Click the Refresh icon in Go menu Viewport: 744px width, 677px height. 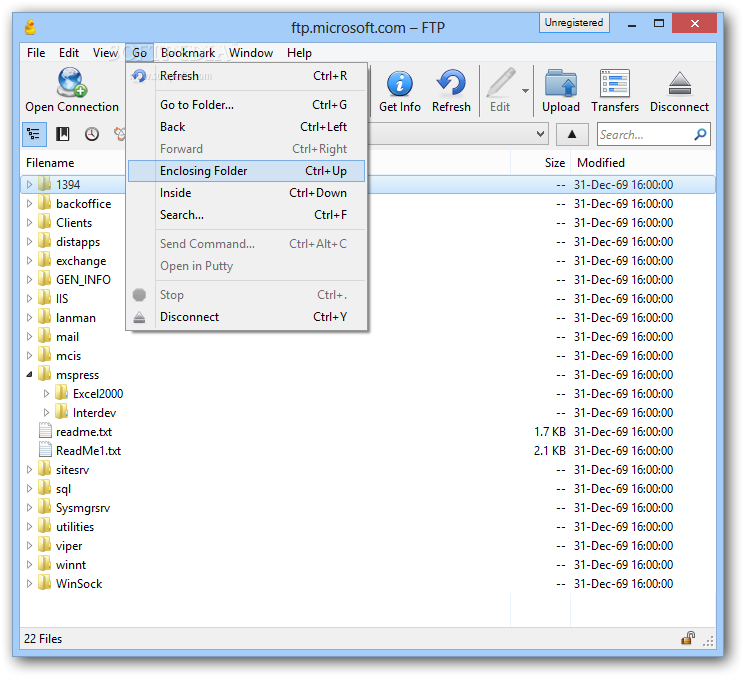[x=139, y=76]
